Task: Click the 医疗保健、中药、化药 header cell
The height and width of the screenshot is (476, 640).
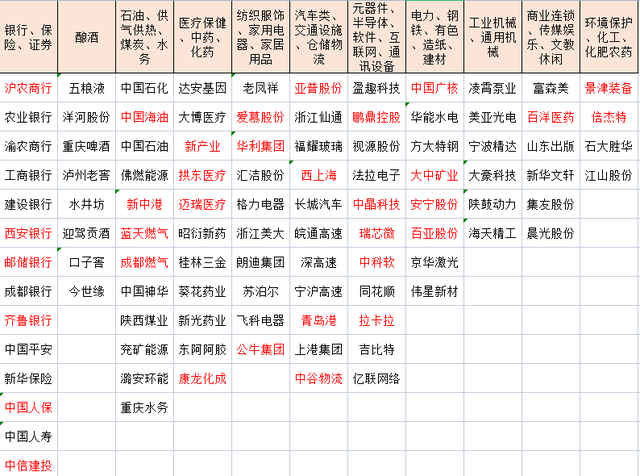Action: point(202,37)
